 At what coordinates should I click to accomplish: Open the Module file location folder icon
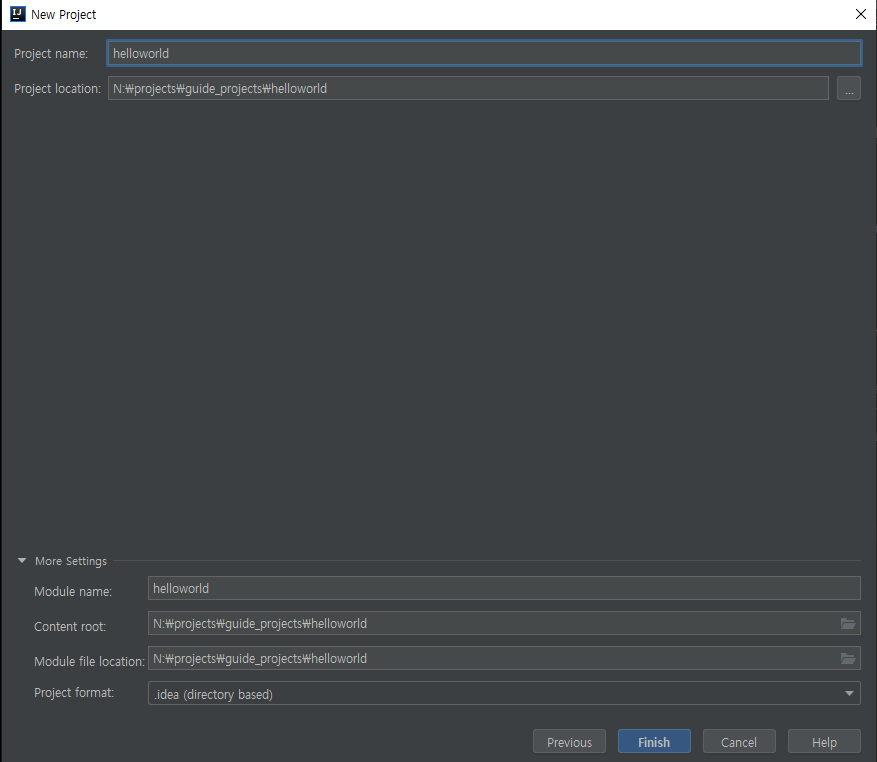click(x=848, y=658)
